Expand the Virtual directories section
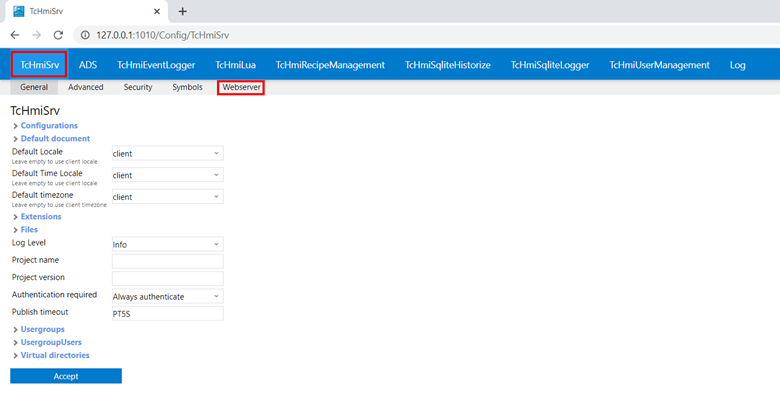Image resolution: width=780 pixels, height=403 pixels. (55, 355)
